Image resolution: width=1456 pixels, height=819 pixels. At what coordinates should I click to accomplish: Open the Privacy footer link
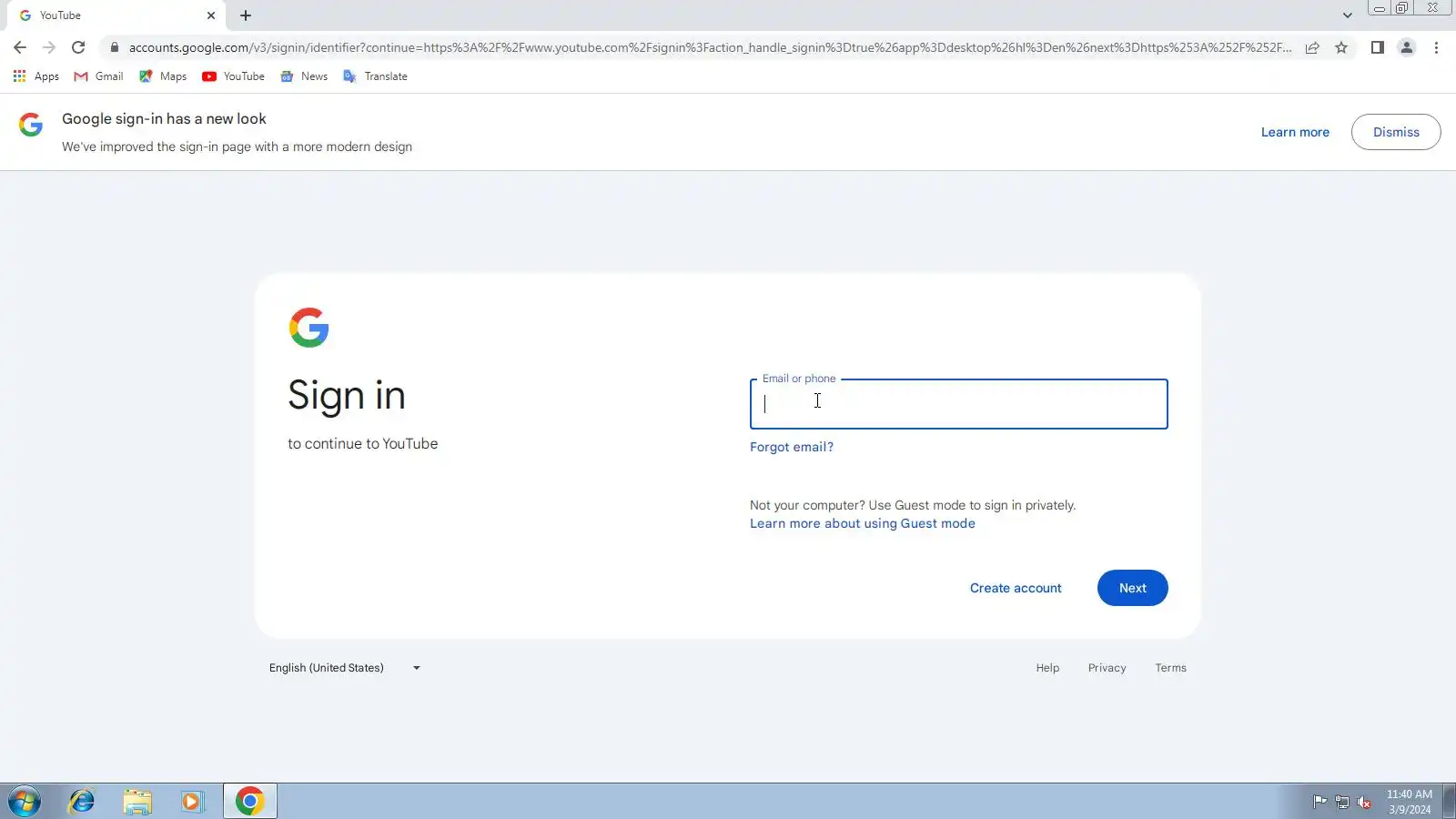(1107, 668)
